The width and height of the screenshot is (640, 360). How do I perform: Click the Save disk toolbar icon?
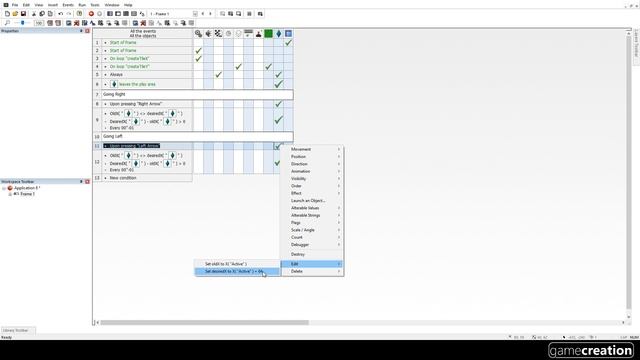[x=23, y=14]
